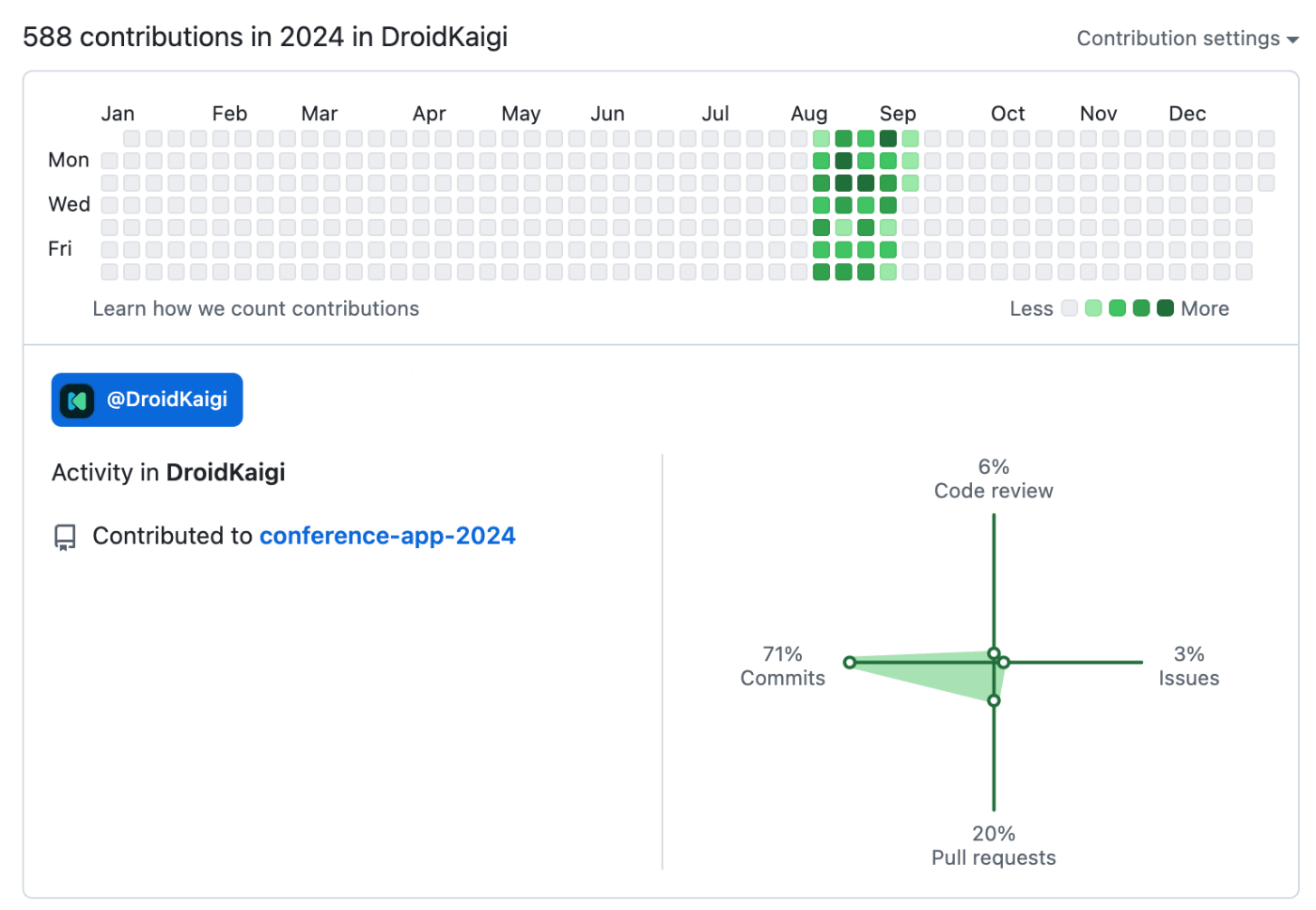
Task: Click the repository icon beside Contributed to
Action: coord(65,537)
